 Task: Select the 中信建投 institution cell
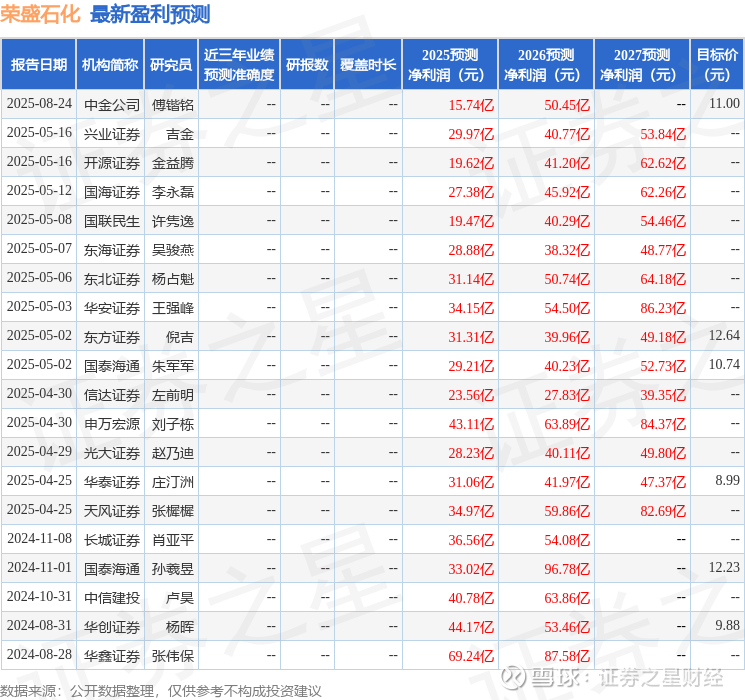(112, 598)
